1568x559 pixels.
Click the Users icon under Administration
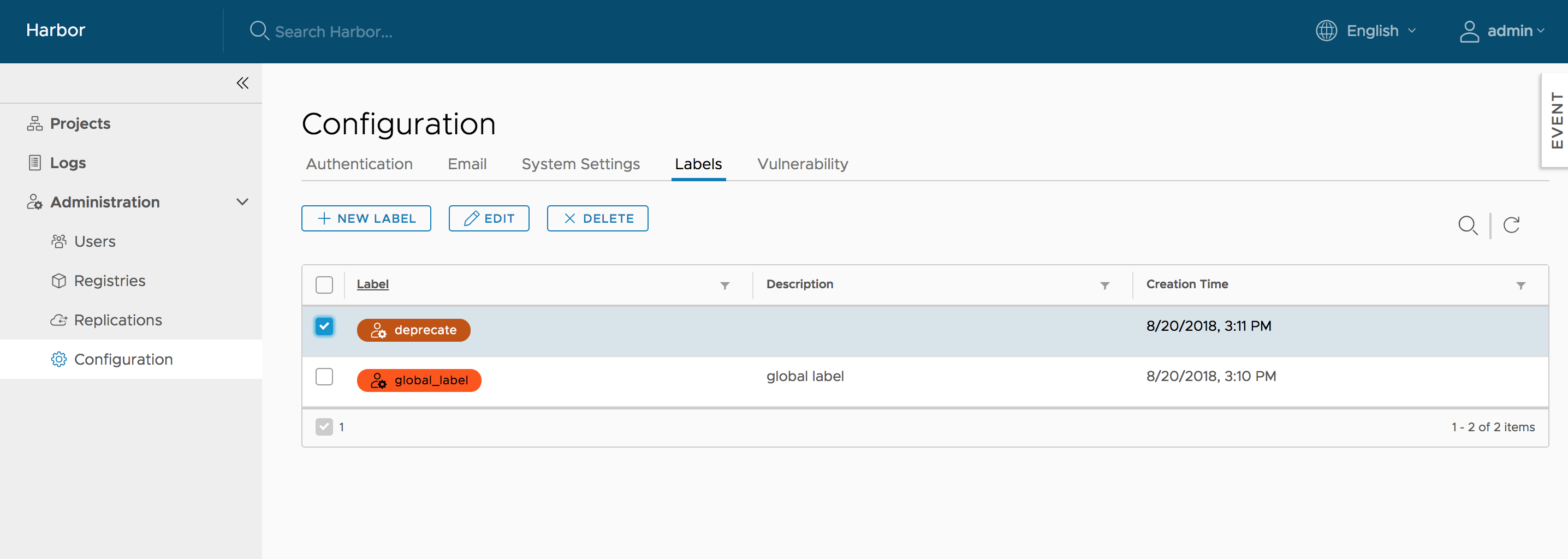(x=59, y=241)
